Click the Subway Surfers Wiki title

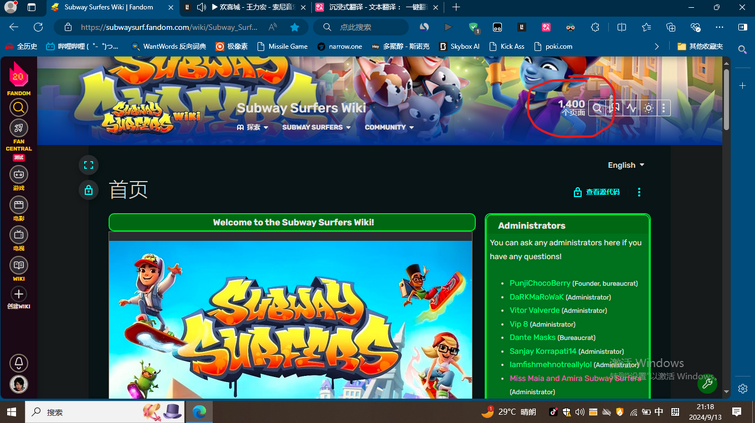point(301,108)
